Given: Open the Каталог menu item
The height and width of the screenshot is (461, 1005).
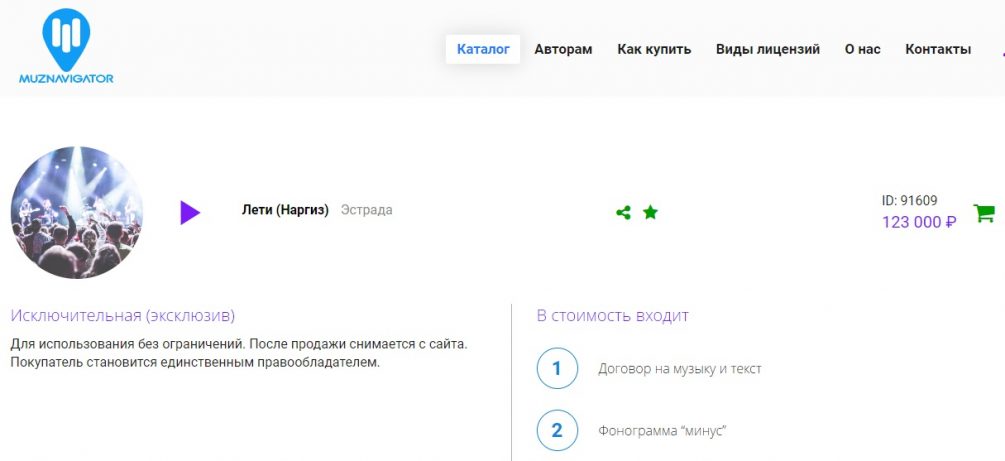Looking at the screenshot, I should pyautogui.click(x=483, y=49).
